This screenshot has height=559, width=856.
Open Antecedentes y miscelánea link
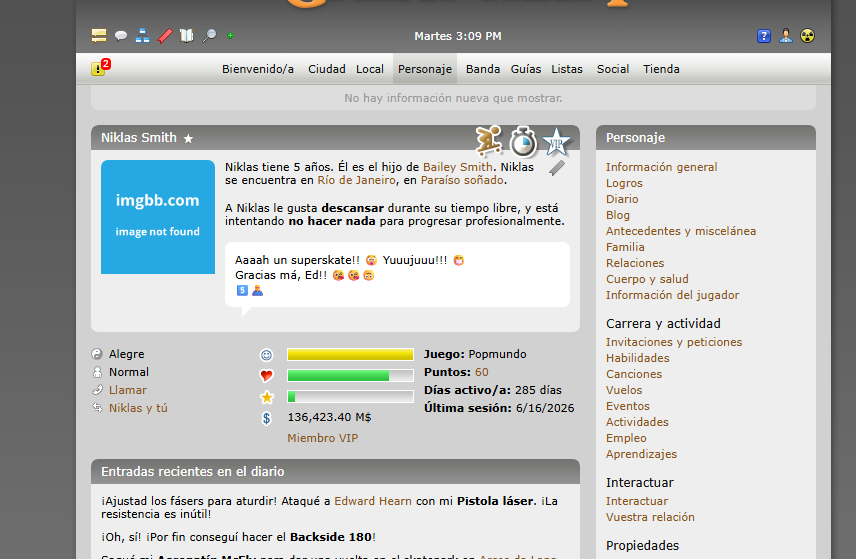coord(681,231)
